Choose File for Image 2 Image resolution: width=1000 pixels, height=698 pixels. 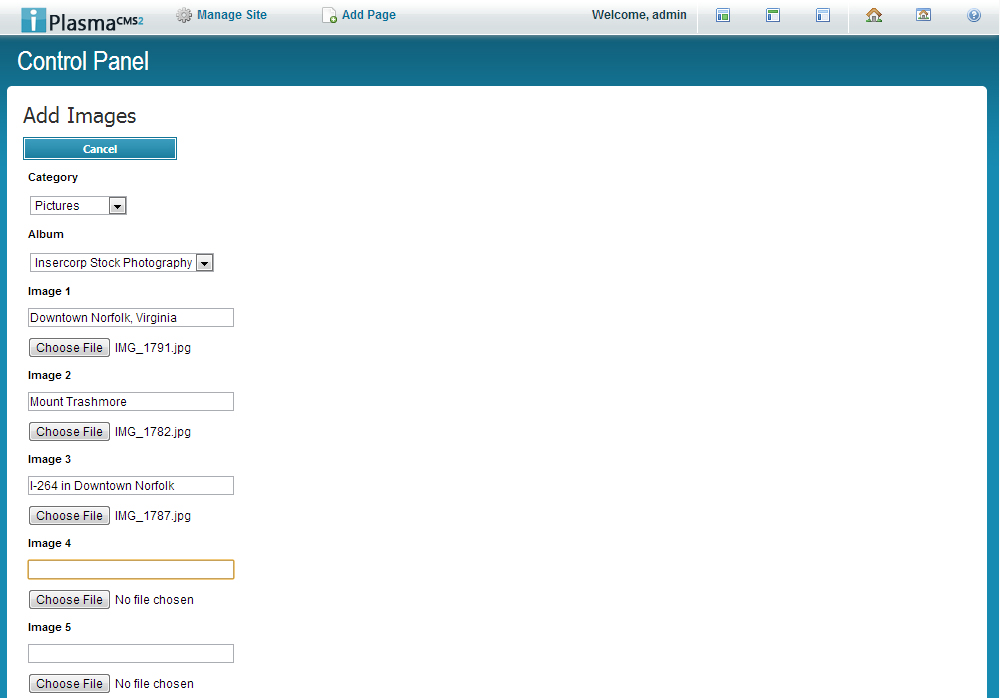[70, 432]
